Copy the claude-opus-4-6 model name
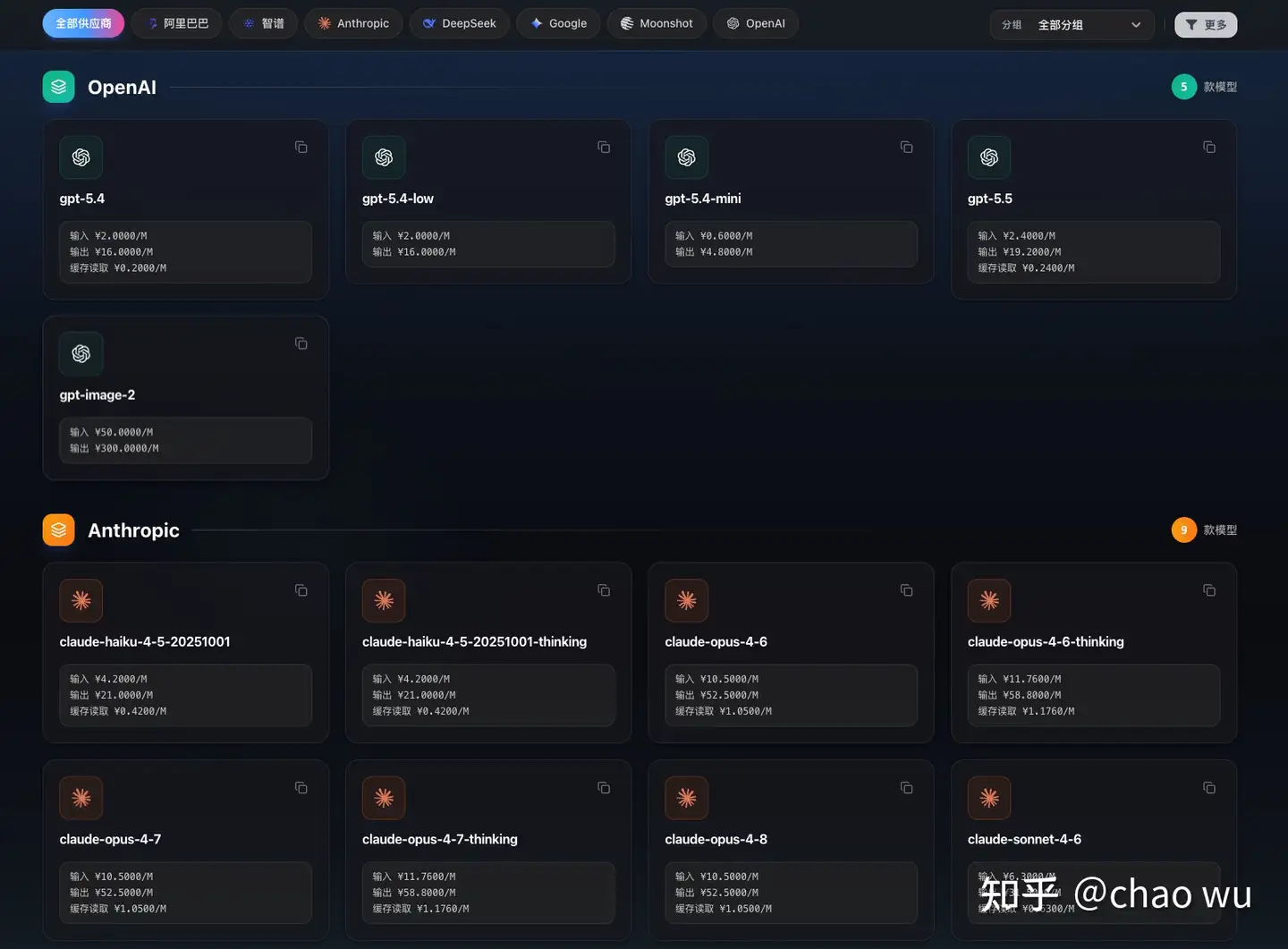Viewport: 1288px width, 949px height. pos(906,590)
